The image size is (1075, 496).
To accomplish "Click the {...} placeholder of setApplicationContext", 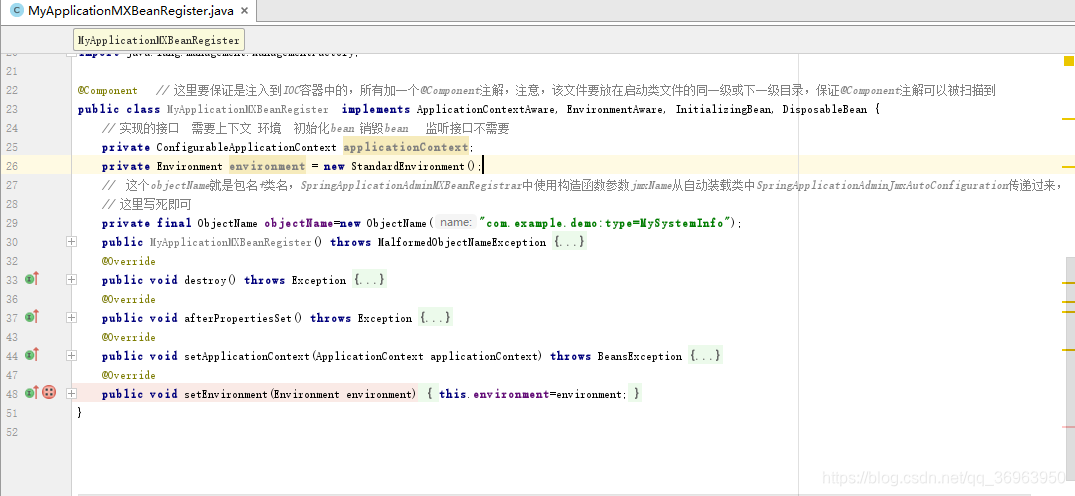I will point(705,356).
